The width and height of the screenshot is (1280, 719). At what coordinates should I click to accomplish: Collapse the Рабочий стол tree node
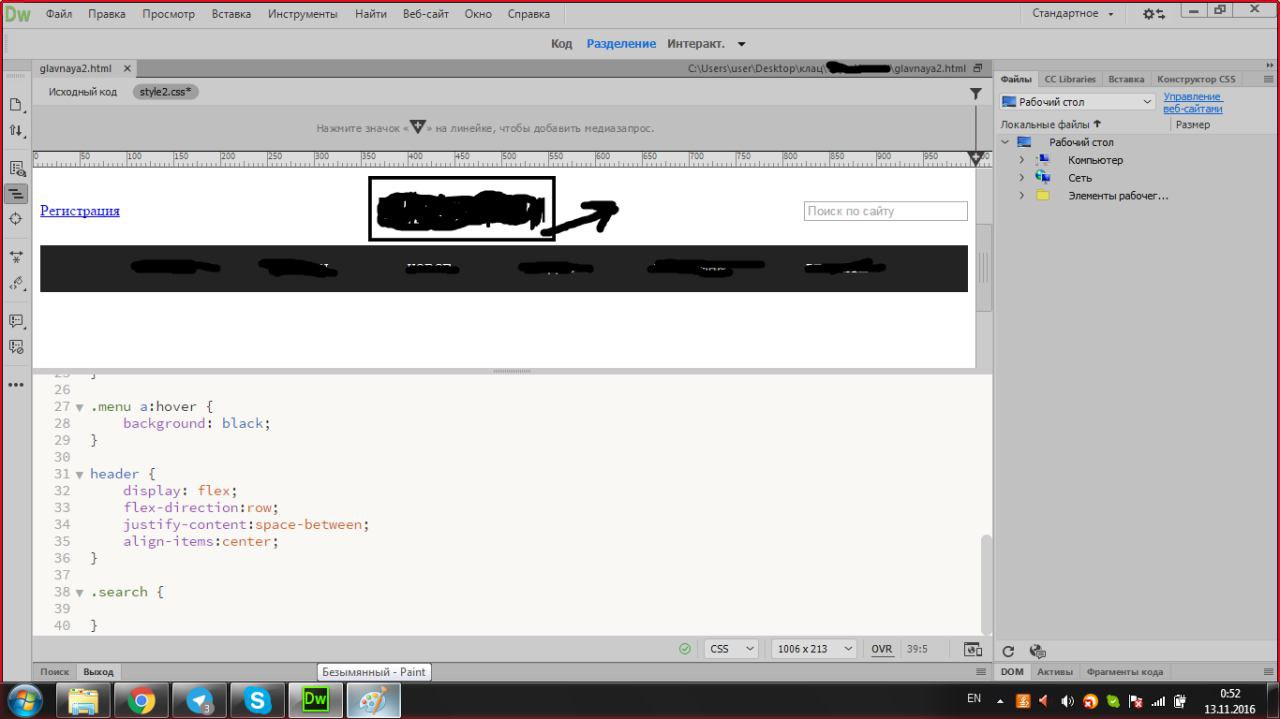(x=1006, y=142)
